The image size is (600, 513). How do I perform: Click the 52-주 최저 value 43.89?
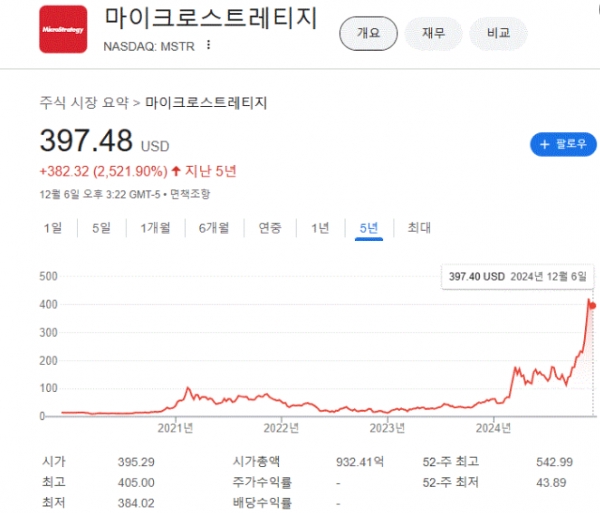click(551, 483)
